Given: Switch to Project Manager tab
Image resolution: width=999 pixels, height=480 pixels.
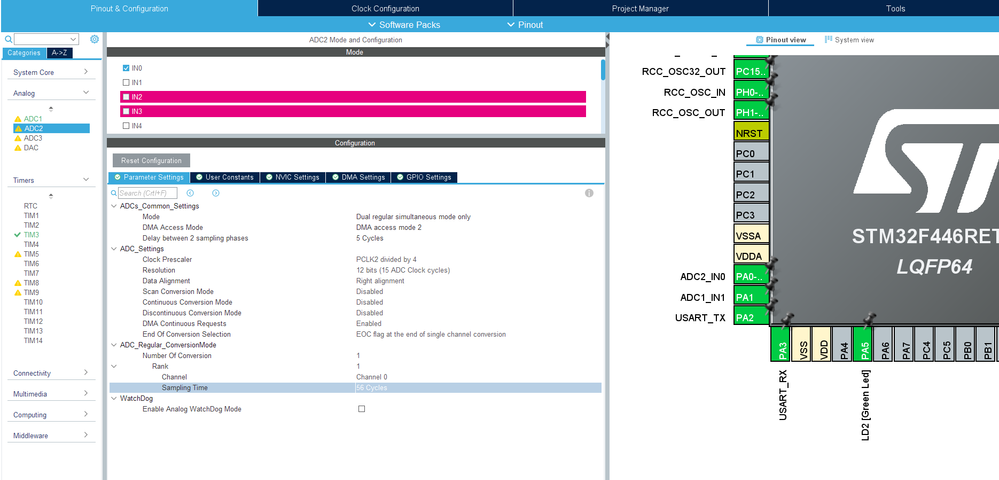Looking at the screenshot, I should (640, 8).
